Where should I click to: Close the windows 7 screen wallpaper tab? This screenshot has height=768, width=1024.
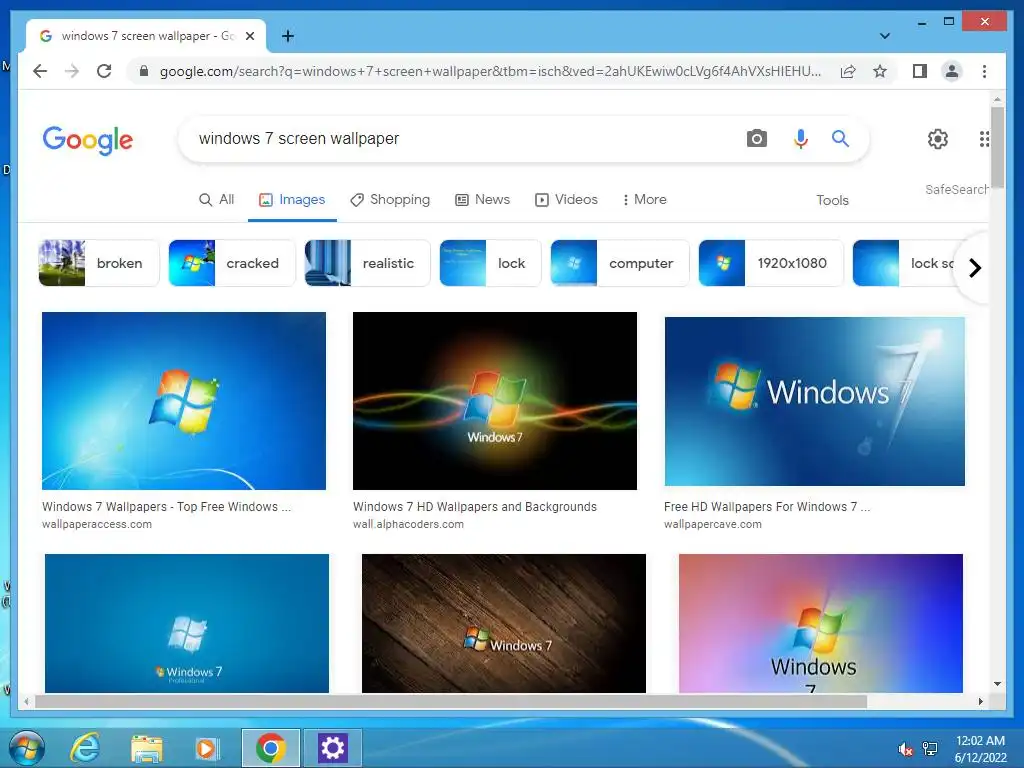(249, 36)
